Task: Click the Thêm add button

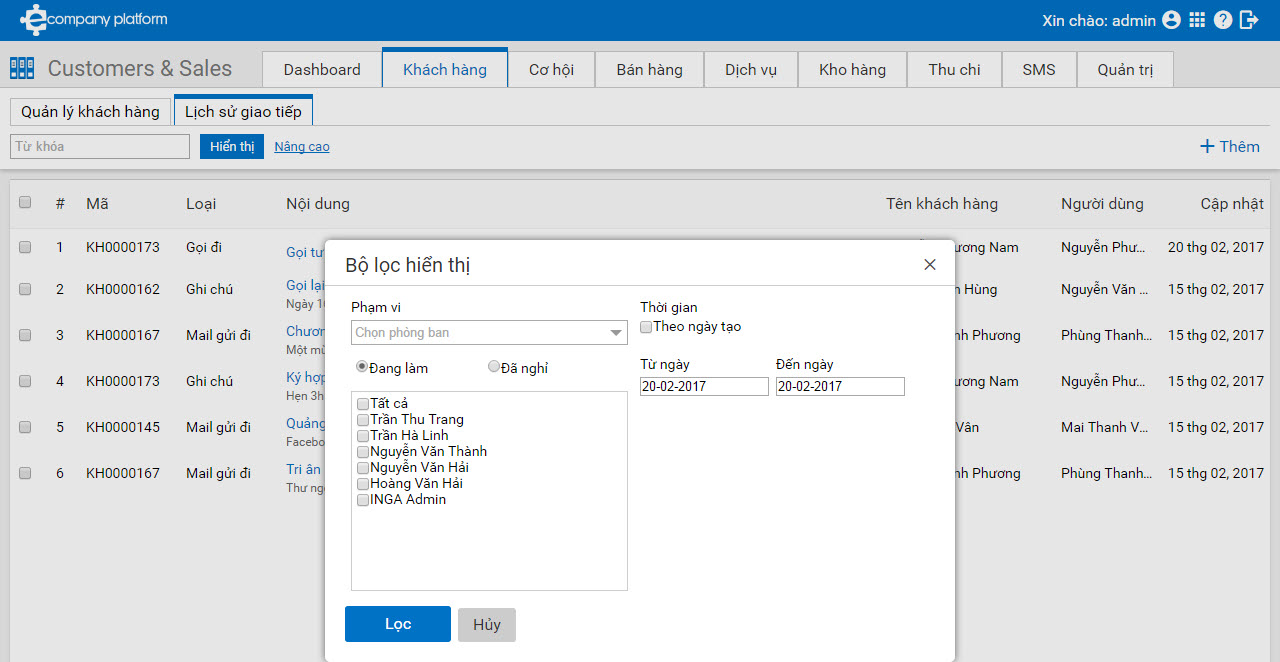Action: (1230, 146)
